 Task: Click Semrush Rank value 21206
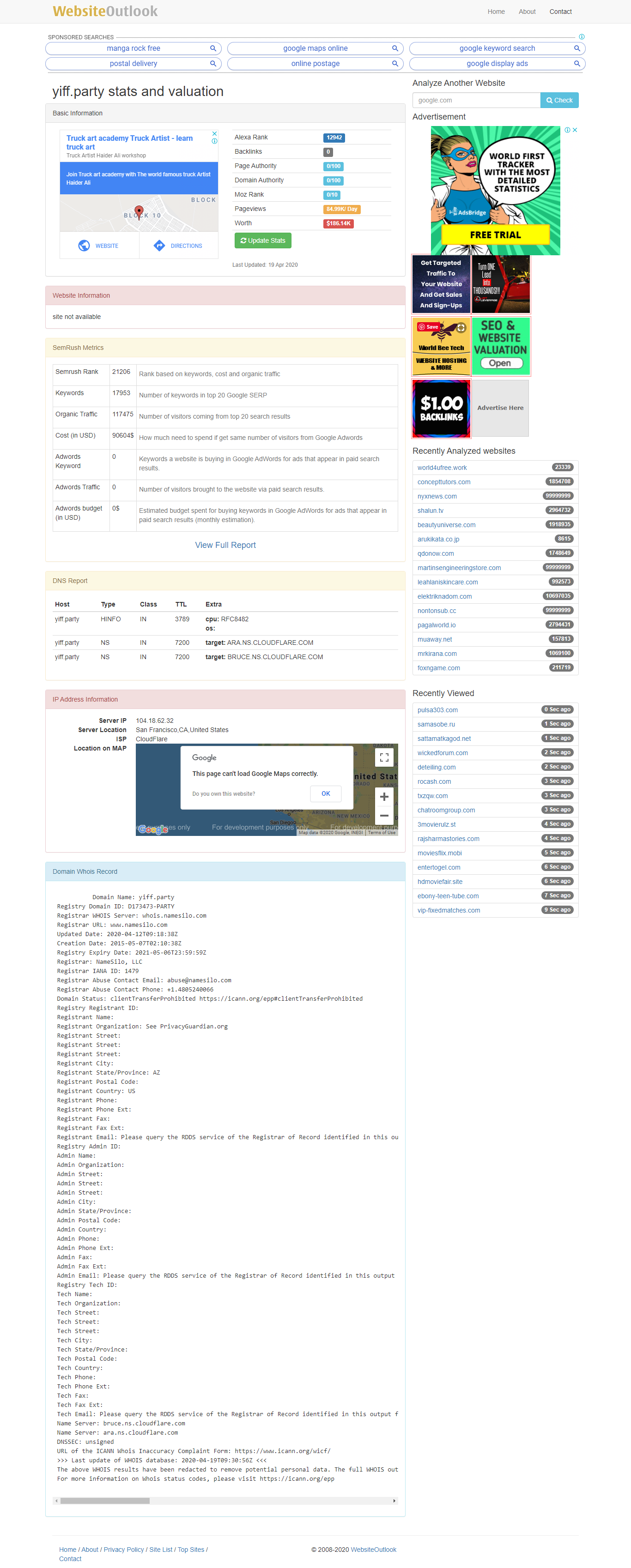coord(121,372)
